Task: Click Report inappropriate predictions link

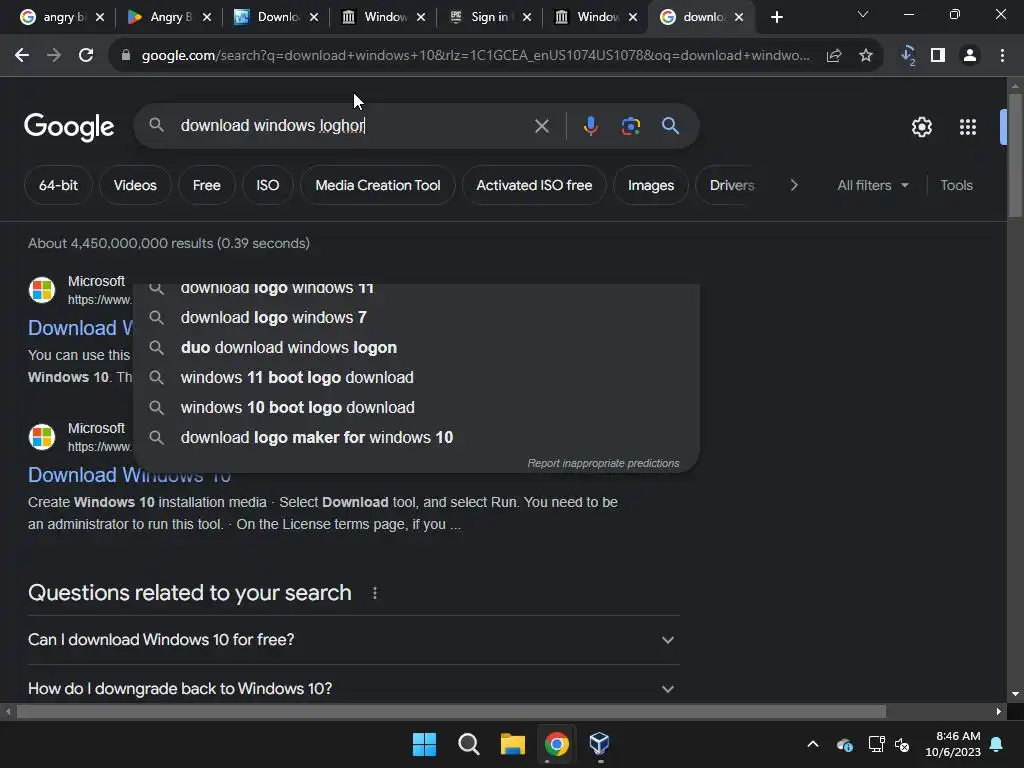Action: point(603,463)
